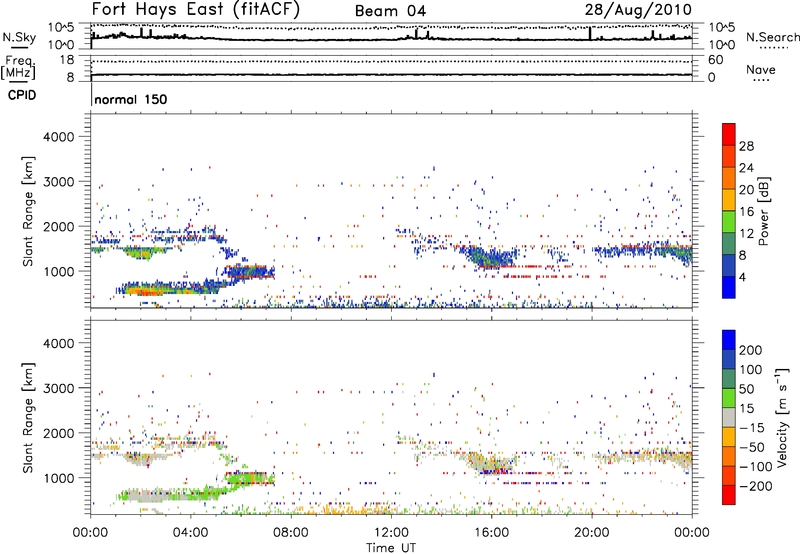Click the '18' frequency axis tick
Image resolution: width=800 pixels, height=554 pixels.
tap(67, 60)
